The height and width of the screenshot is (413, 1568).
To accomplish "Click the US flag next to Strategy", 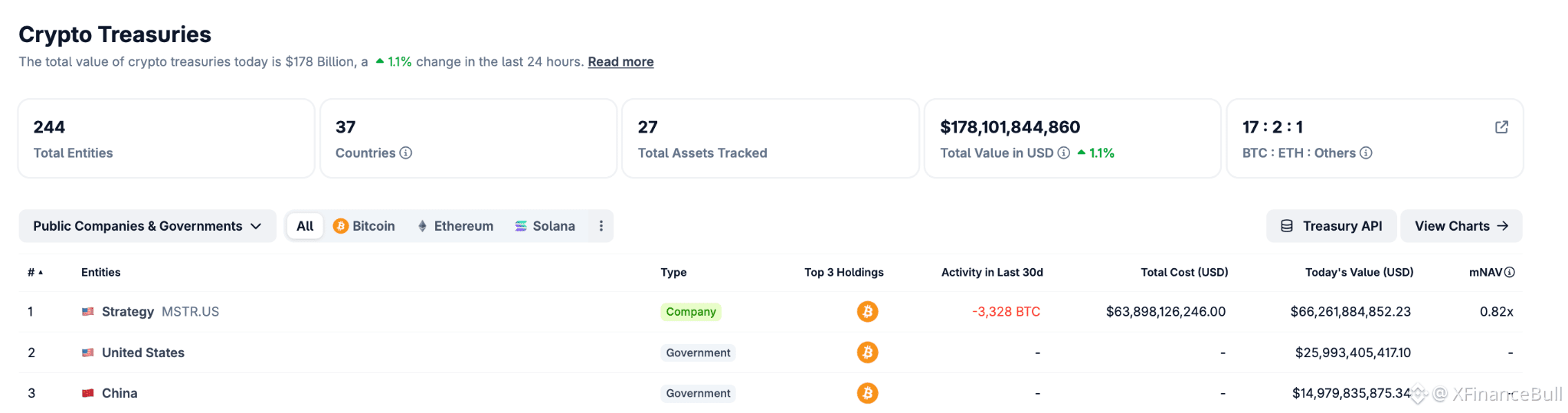I will point(88,312).
